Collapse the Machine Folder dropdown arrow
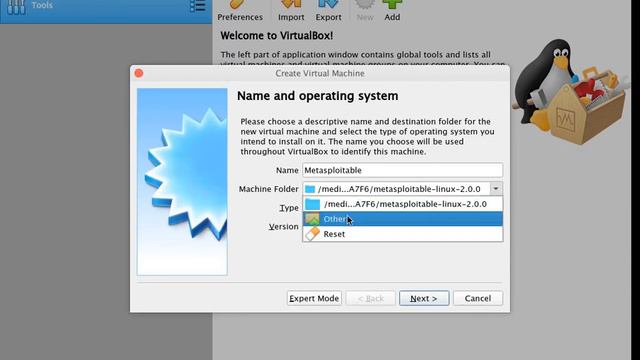 click(x=496, y=189)
